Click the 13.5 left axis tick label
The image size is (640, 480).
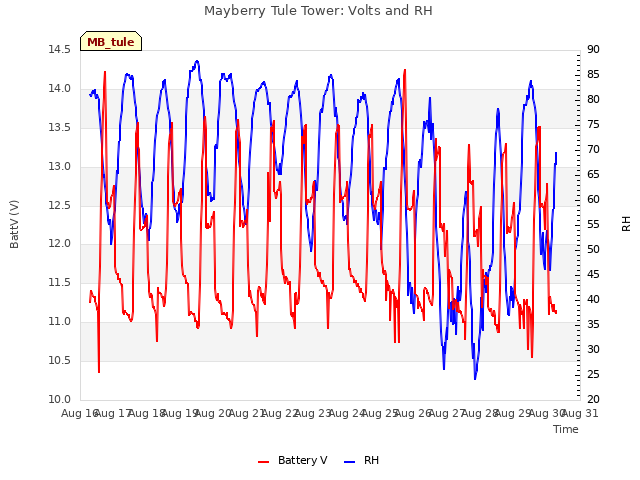pos(59,127)
